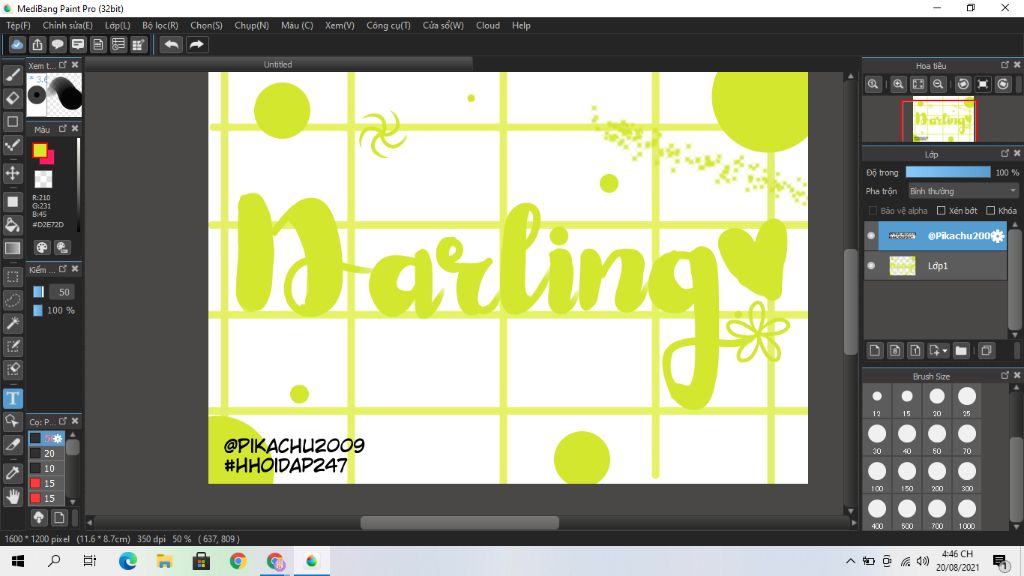Open the Công cụ(T) menu
The width and height of the screenshot is (1024, 576).
[x=388, y=25]
